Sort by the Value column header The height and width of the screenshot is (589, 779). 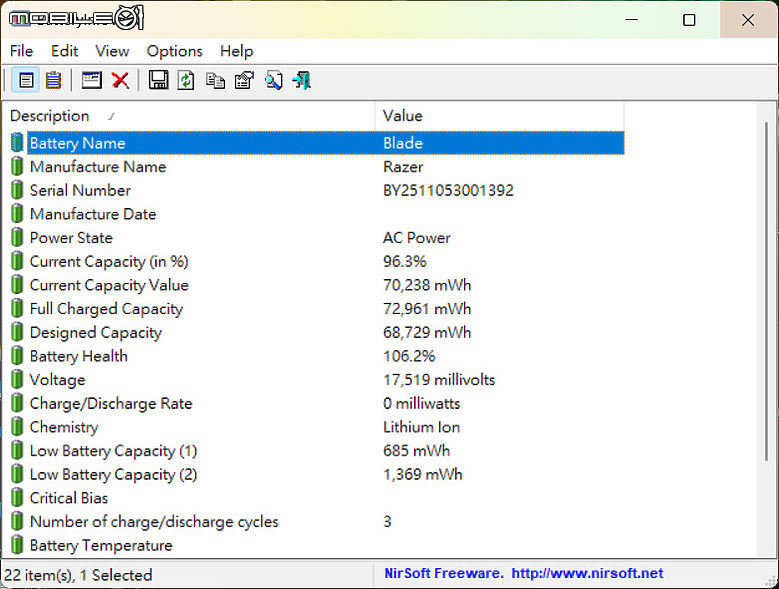[x=499, y=116]
